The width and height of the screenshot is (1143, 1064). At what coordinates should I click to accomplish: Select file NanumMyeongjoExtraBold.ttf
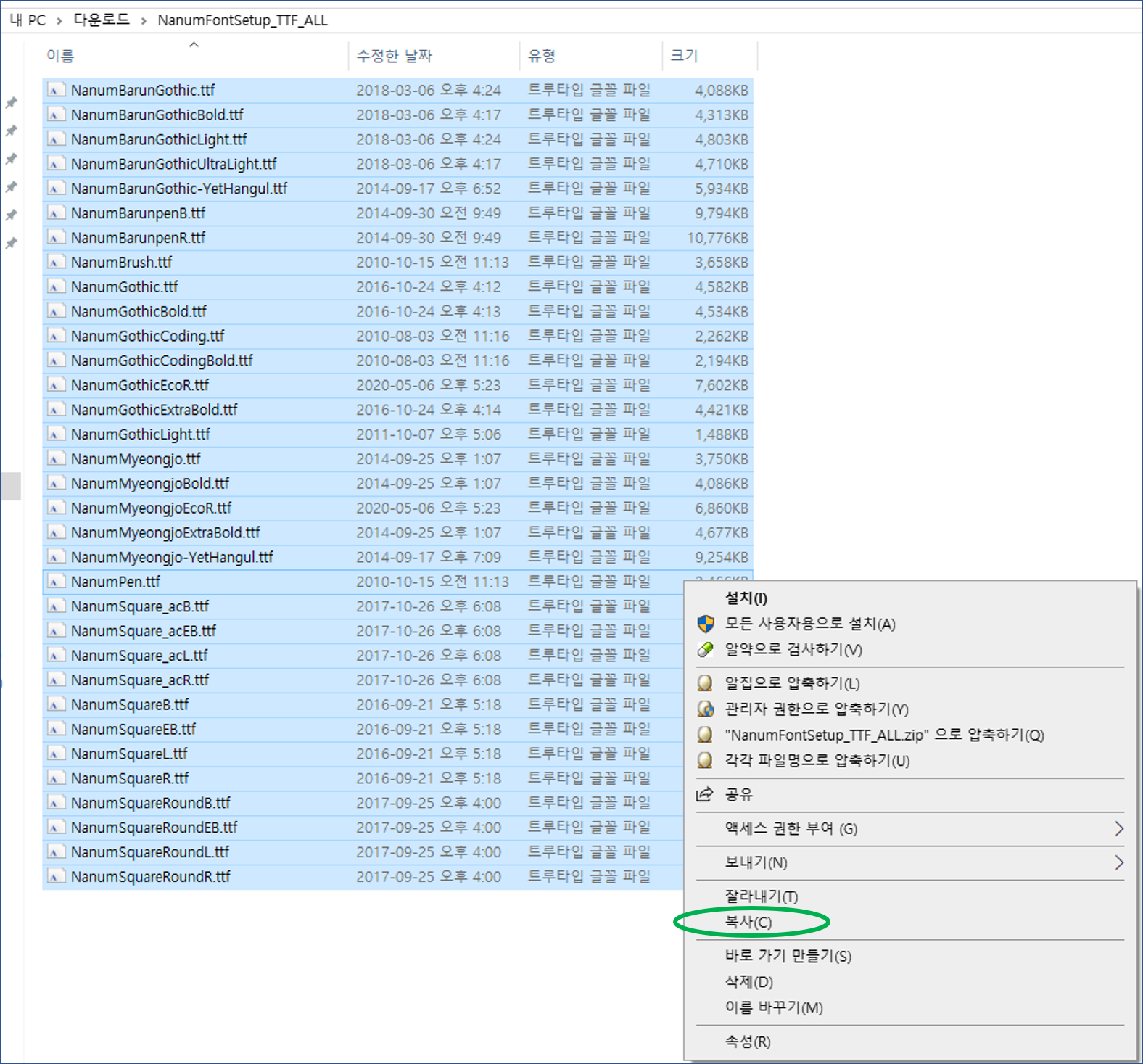tap(165, 532)
